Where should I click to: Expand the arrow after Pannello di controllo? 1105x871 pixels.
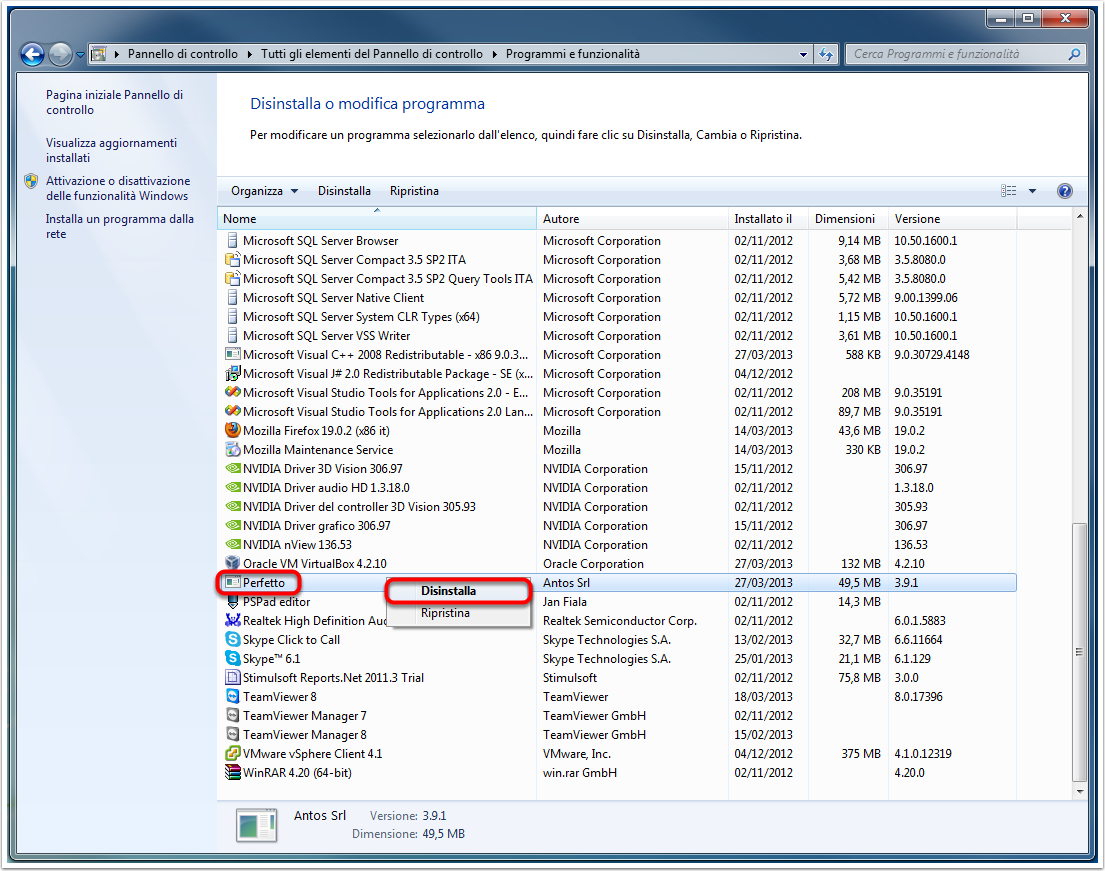[x=249, y=54]
